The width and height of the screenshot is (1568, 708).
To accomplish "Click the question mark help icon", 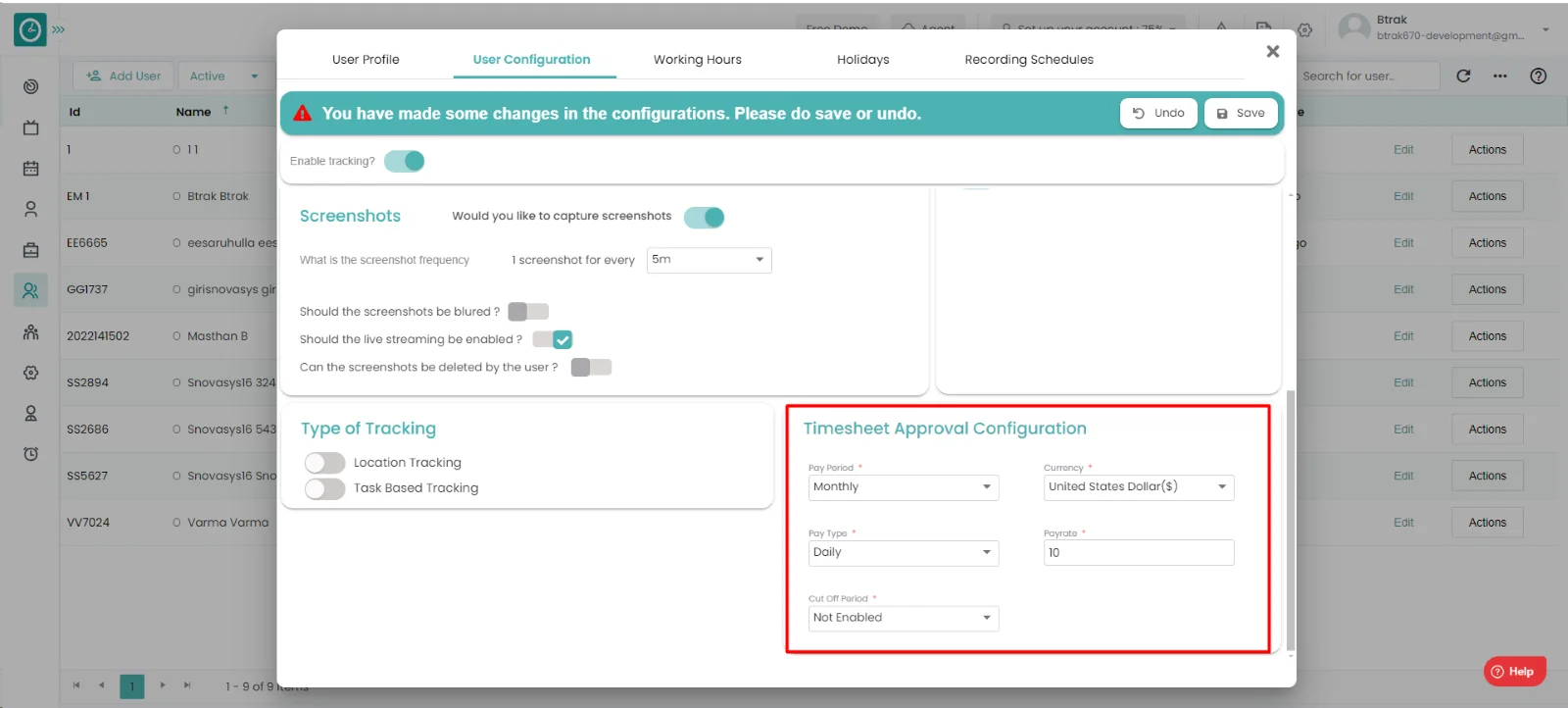I will click(x=1539, y=76).
